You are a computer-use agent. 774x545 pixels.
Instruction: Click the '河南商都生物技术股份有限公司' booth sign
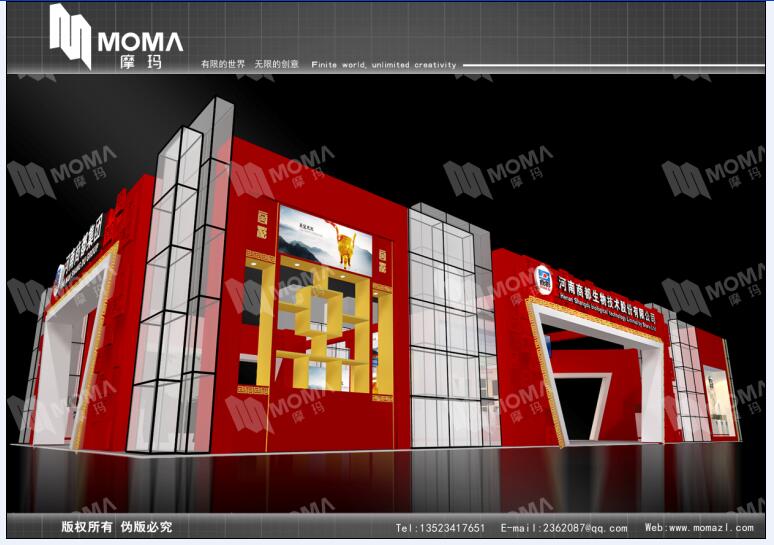click(607, 301)
